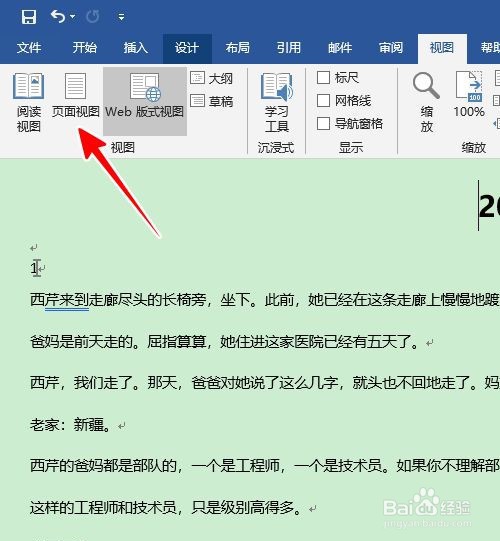This screenshot has width=500, height=541.
Task: Open the Undo history dropdown arrow
Action: [72, 16]
